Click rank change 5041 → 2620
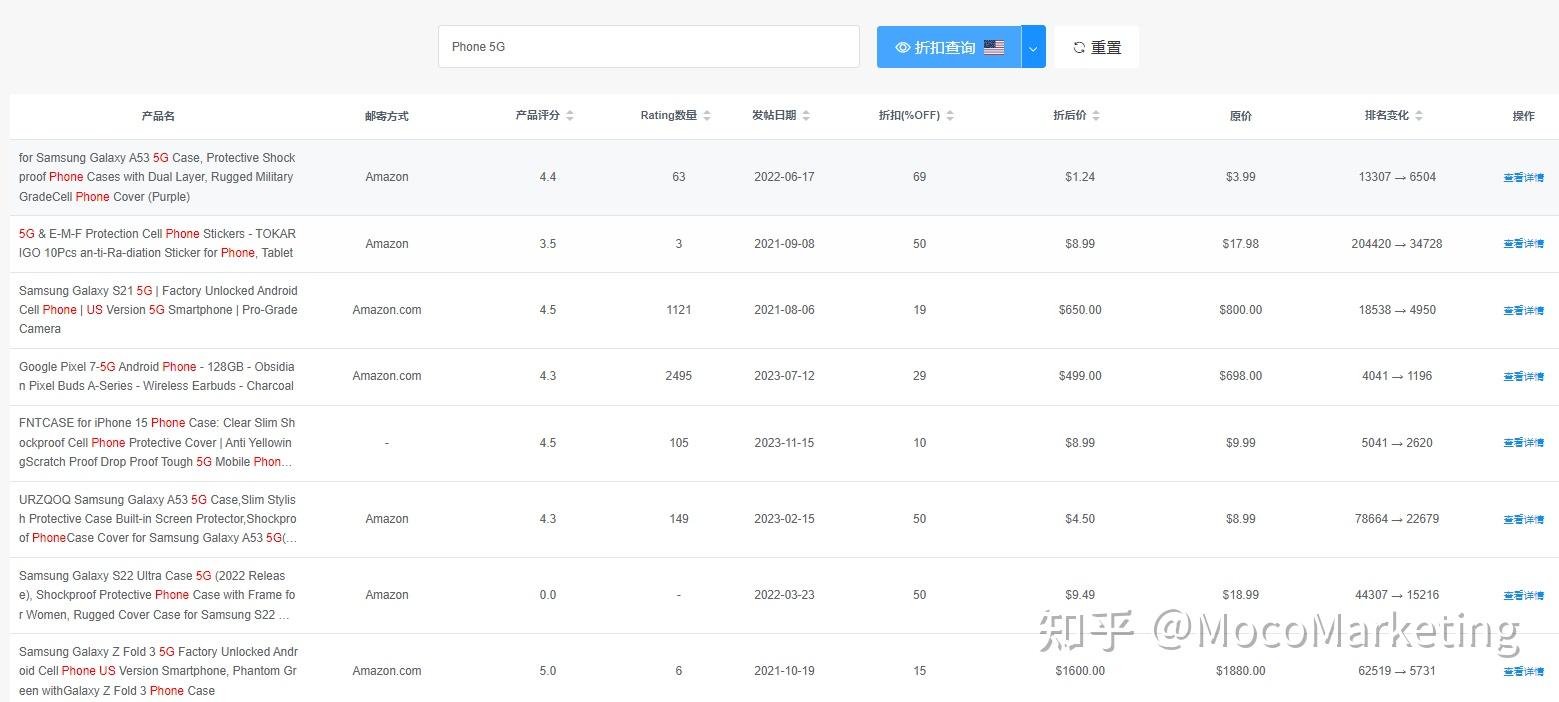1559x702 pixels. [x=1397, y=443]
